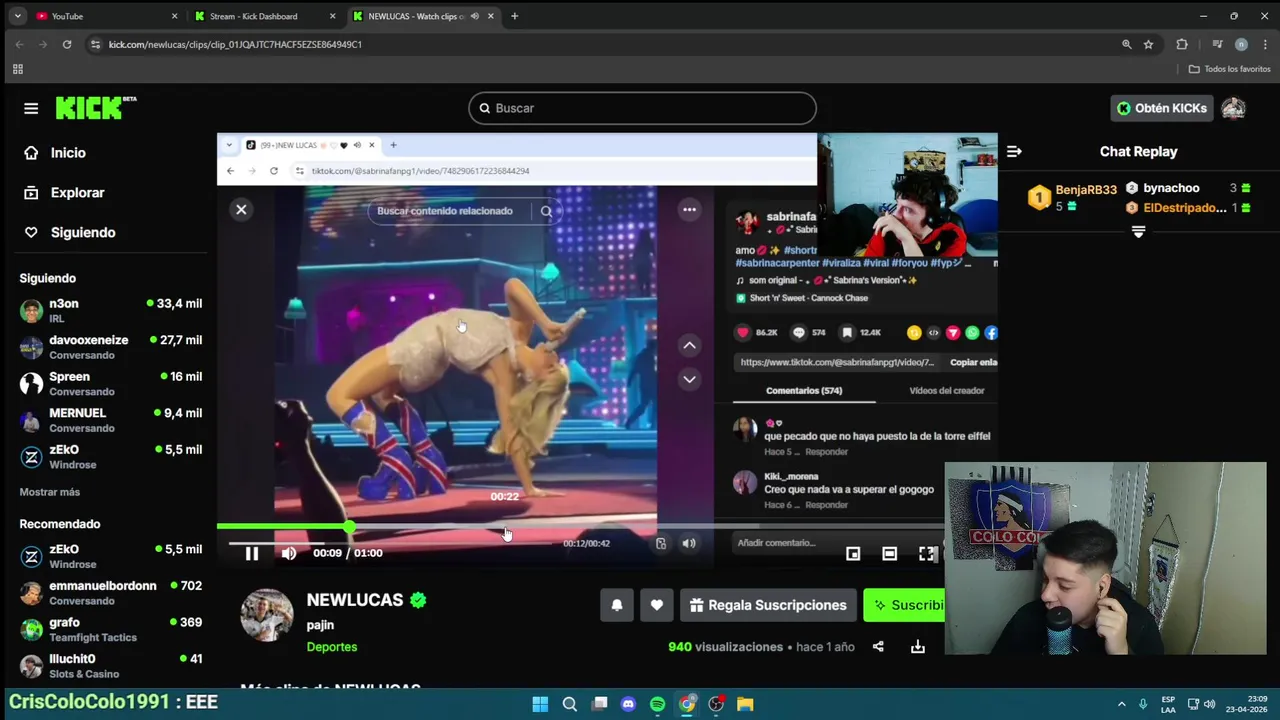1280x720 pixels.
Task: Open the Kick hamburger menu
Action: [x=31, y=108]
